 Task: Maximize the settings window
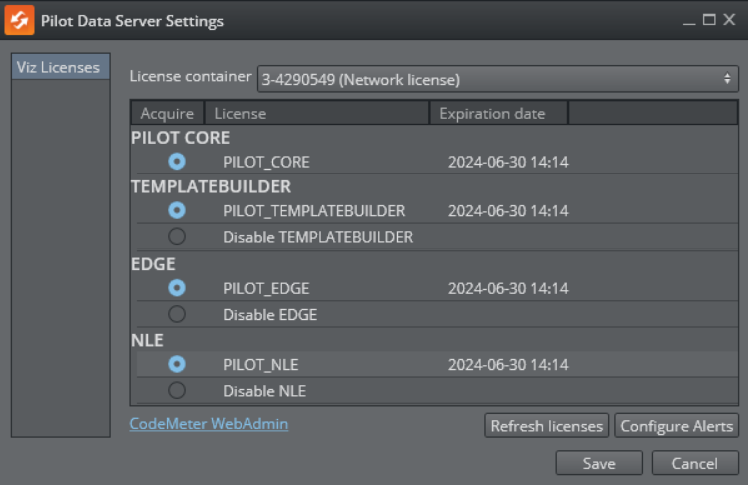tap(709, 20)
